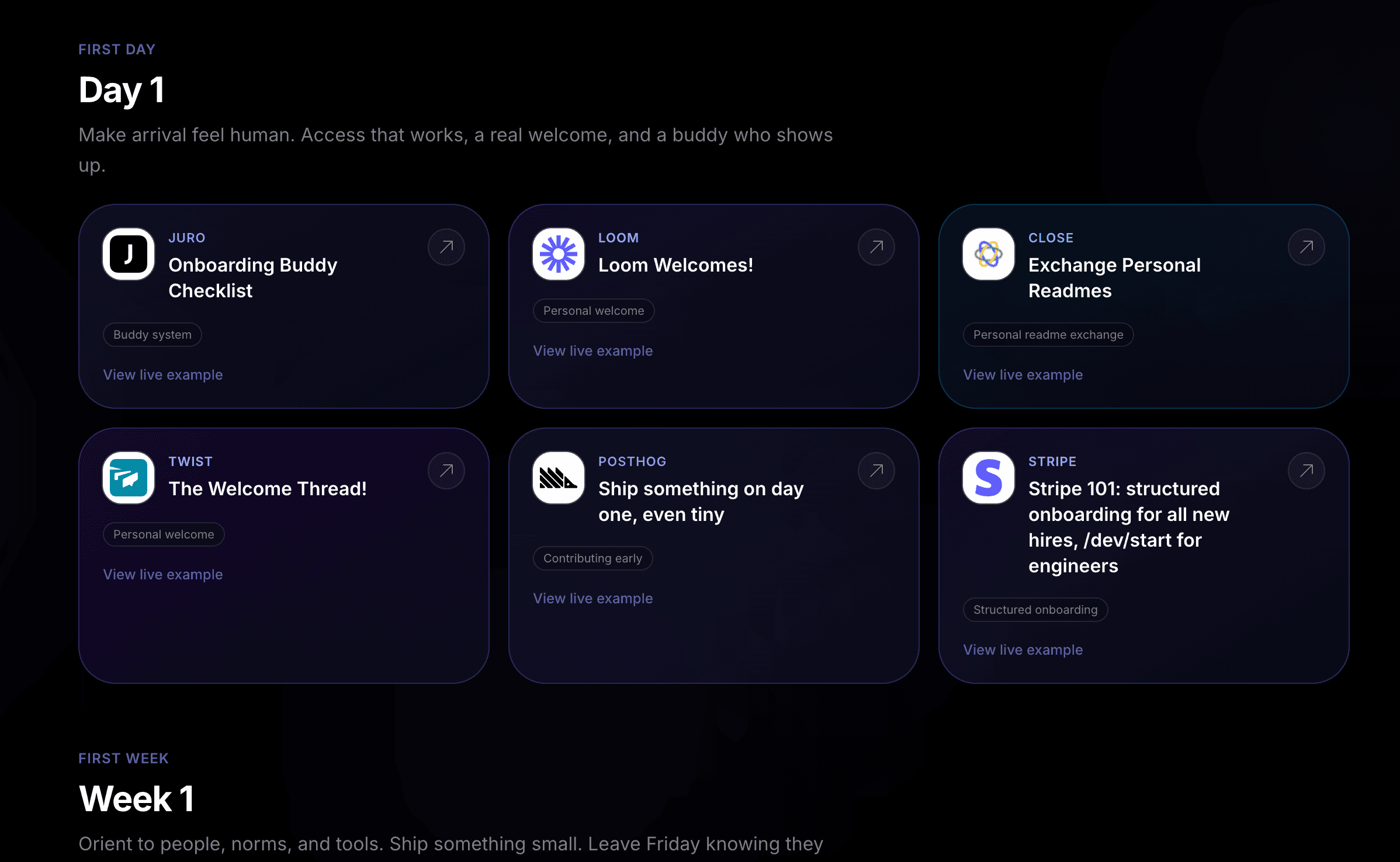Select the Buddy system tag
Screen dimensions: 1400x862
(x=153, y=335)
